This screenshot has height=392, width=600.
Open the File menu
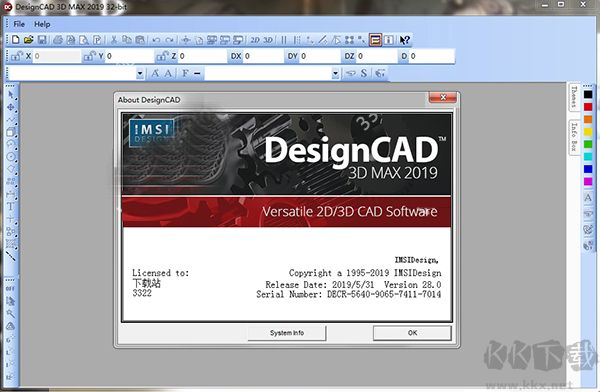tap(19, 24)
